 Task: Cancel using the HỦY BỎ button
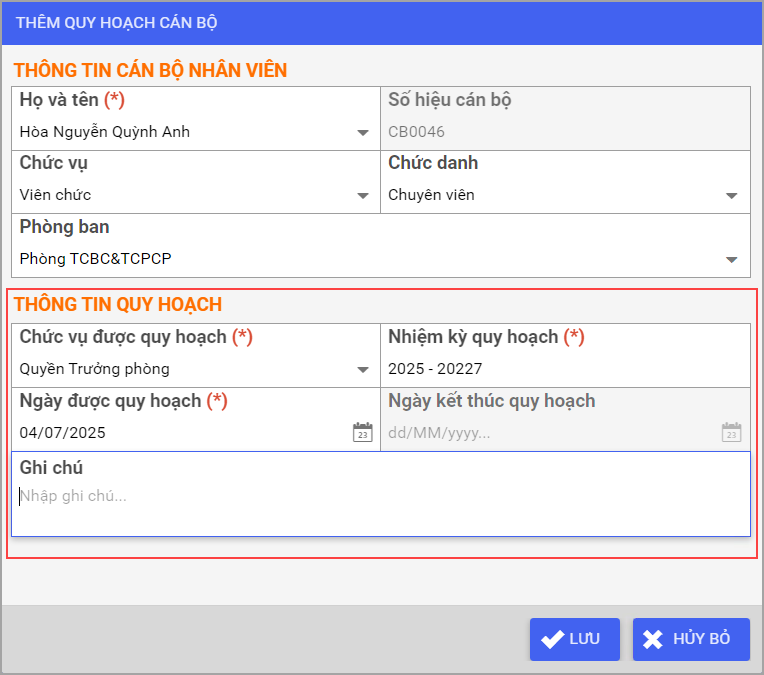point(691,640)
